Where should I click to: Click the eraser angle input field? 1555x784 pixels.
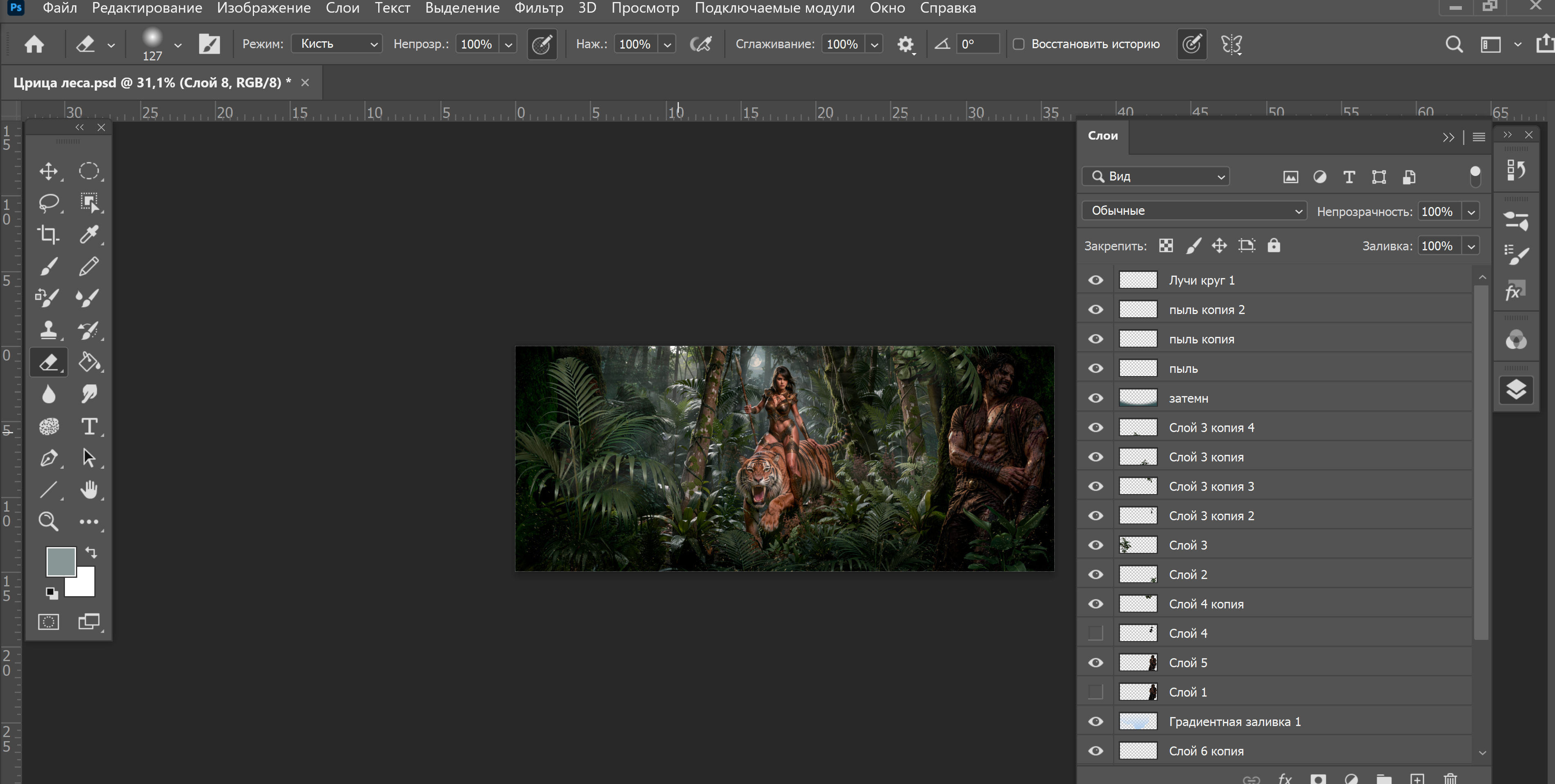tap(978, 44)
